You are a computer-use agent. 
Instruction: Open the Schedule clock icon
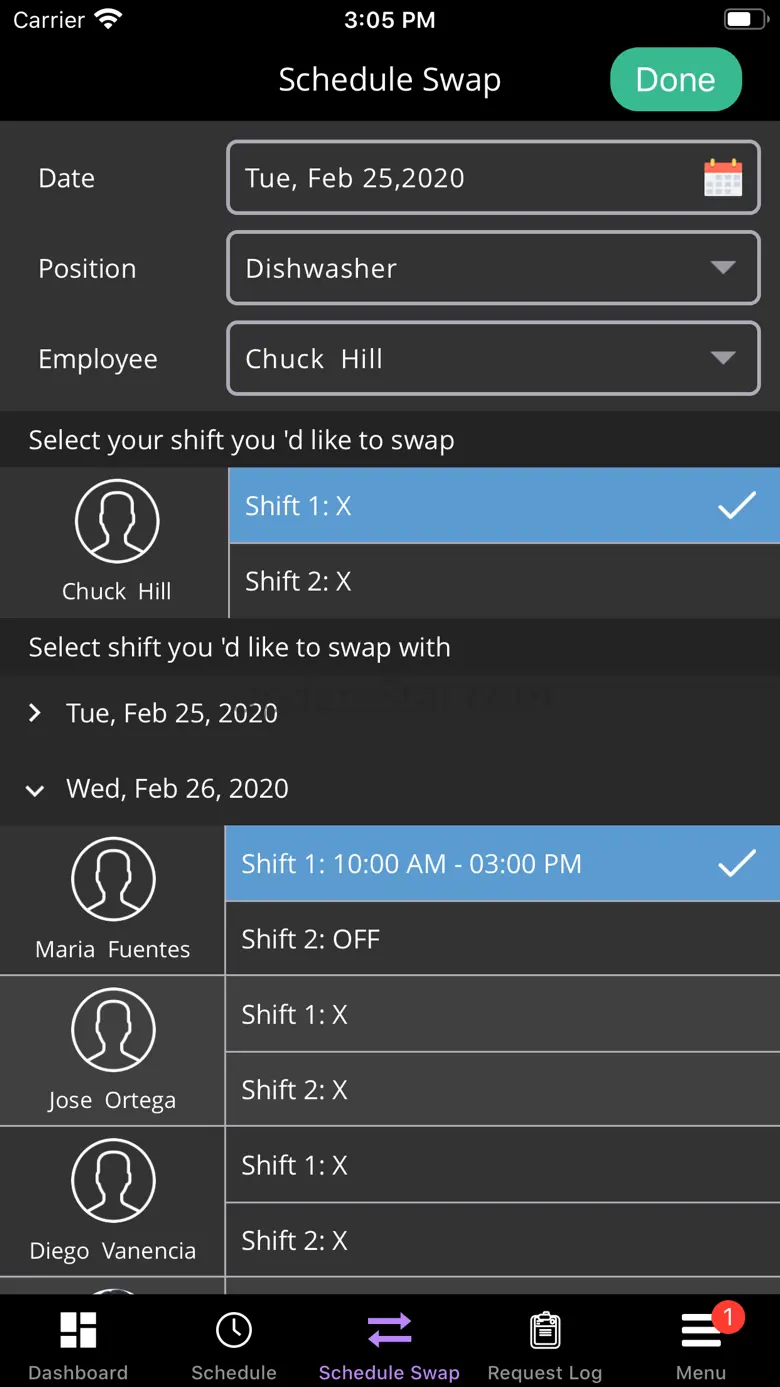[x=234, y=1331]
